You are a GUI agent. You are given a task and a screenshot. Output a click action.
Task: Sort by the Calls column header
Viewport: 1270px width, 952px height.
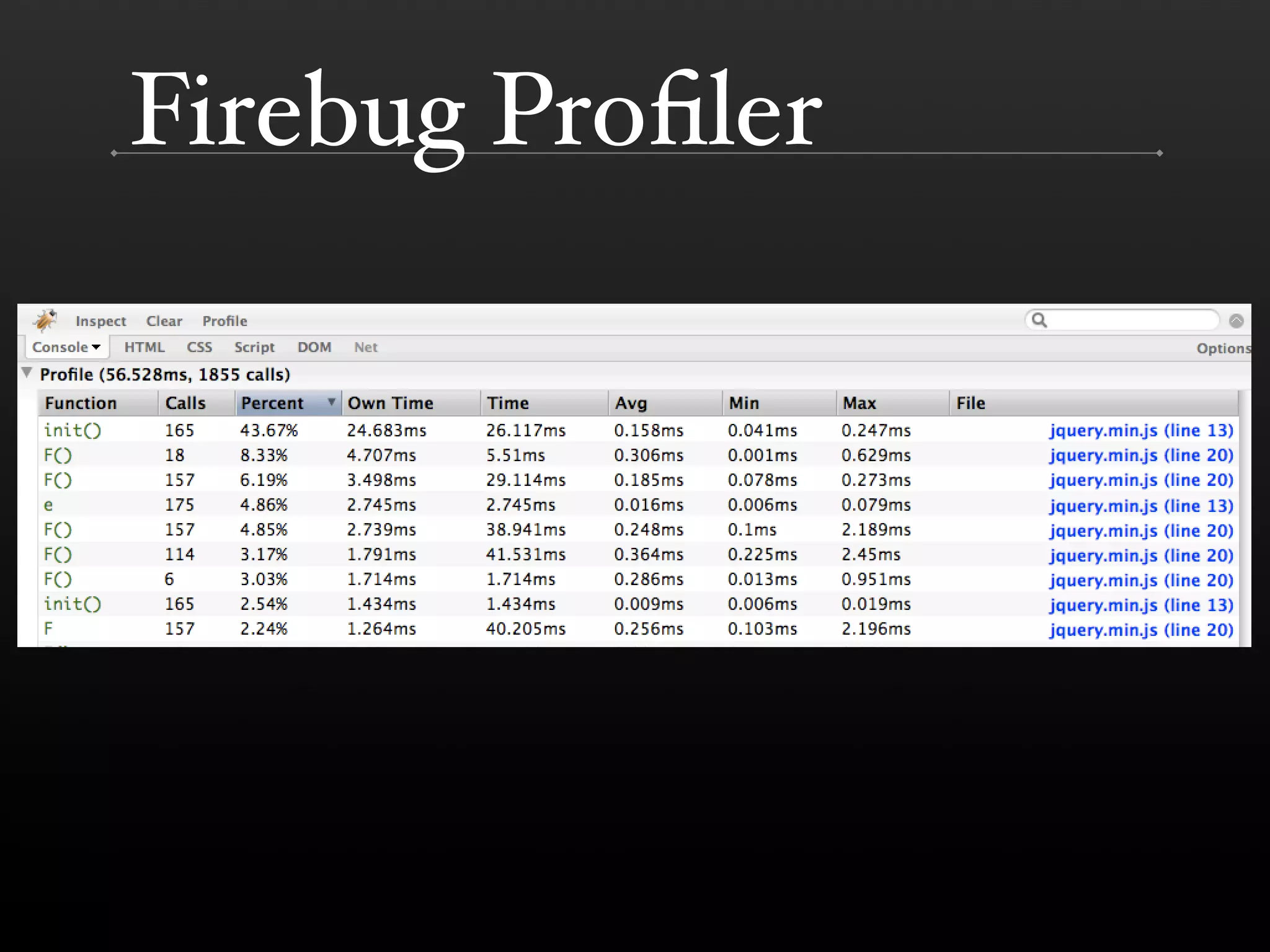(185, 403)
